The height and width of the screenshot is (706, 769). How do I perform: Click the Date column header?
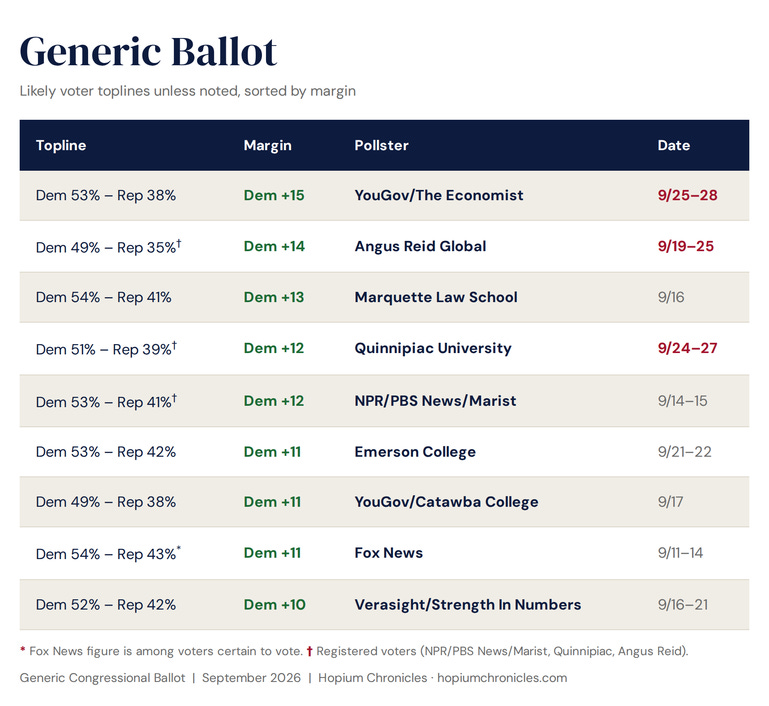[673, 145]
